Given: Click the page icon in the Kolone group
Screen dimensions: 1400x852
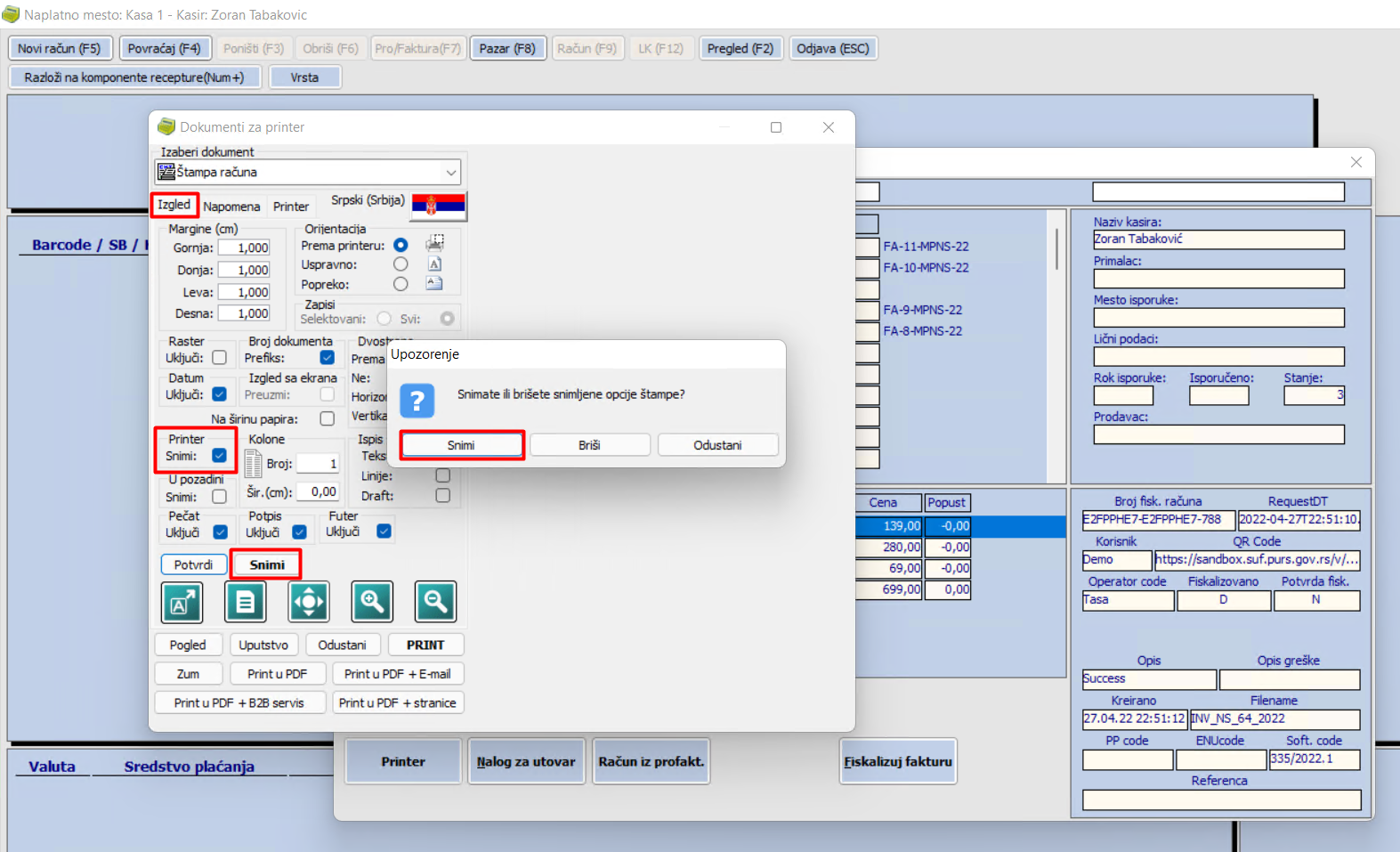Looking at the screenshot, I should 254,465.
